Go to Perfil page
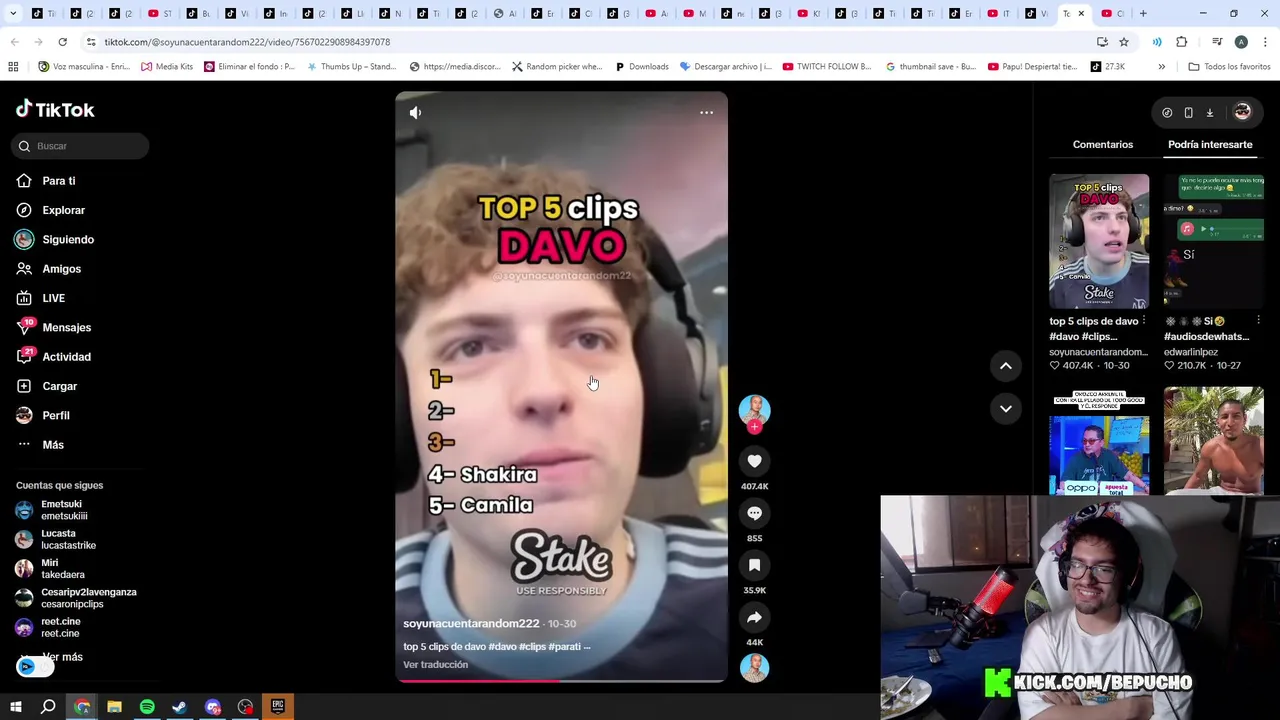 [x=55, y=415]
